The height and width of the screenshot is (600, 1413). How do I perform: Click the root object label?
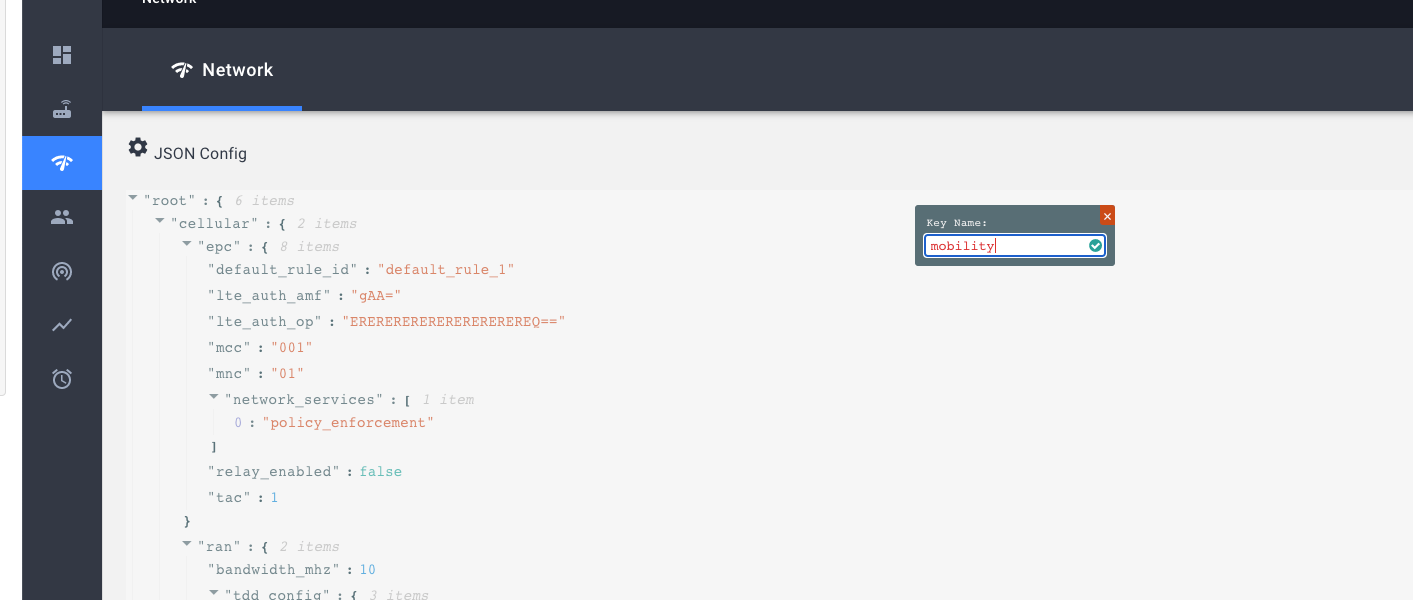pos(170,199)
